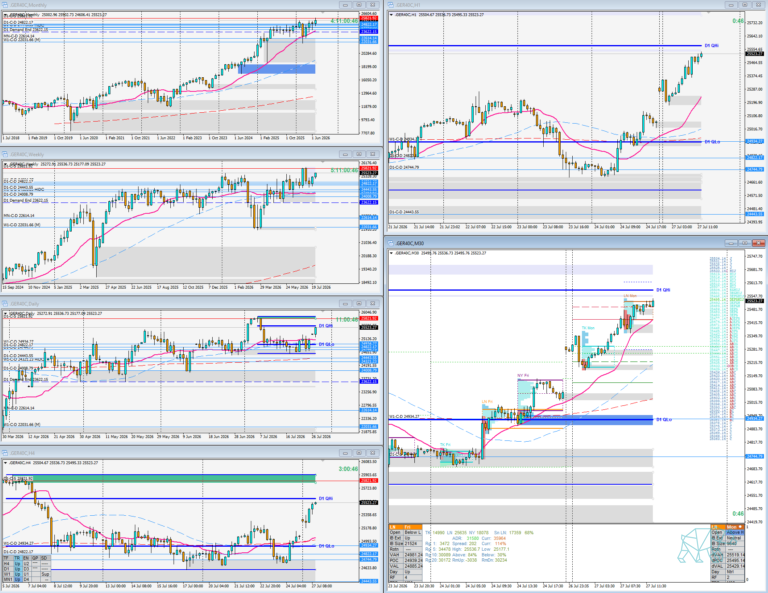
Task: Click the GER40C Daily window icon
Action: pos(5,304)
